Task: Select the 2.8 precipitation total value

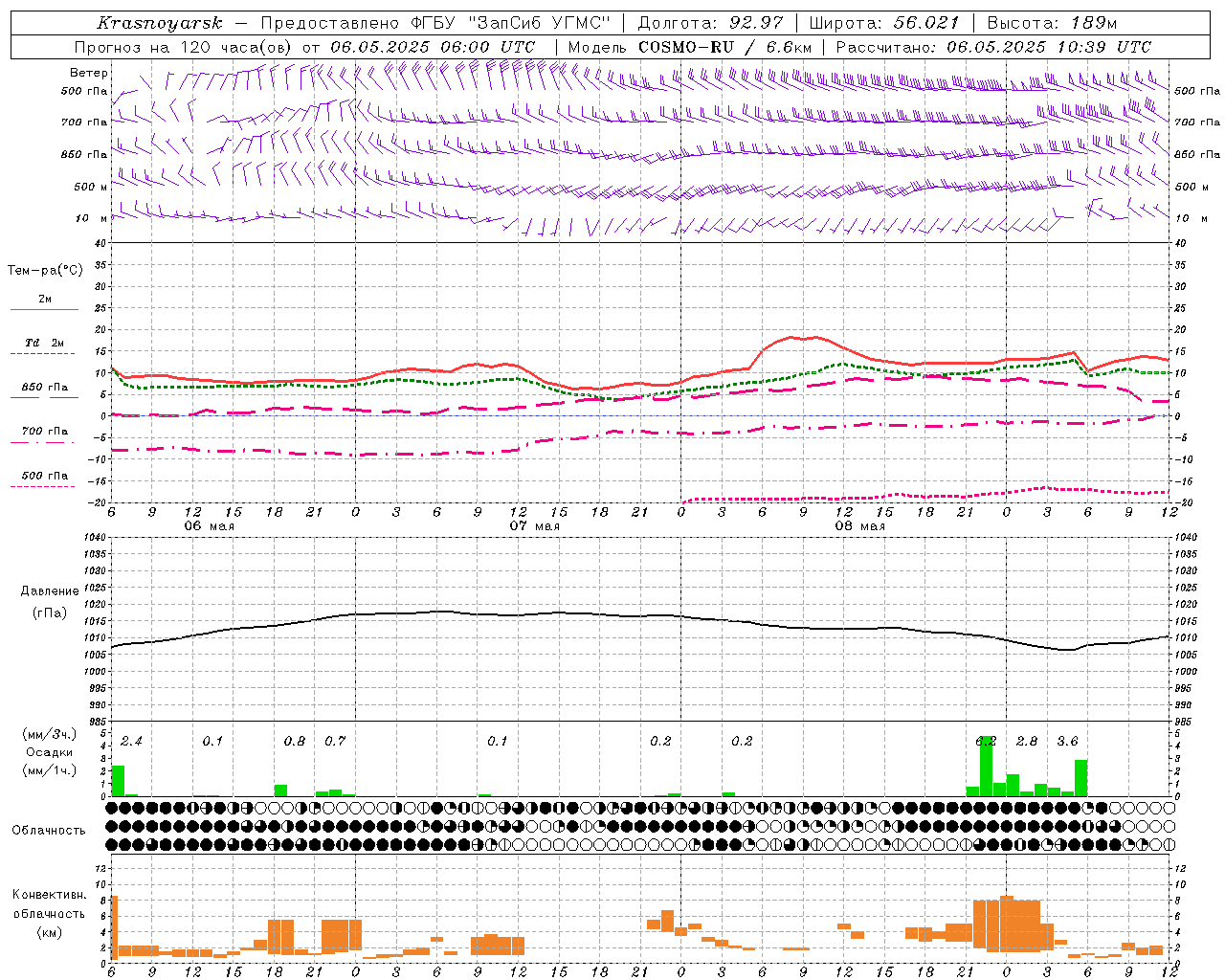Action: point(1027,741)
